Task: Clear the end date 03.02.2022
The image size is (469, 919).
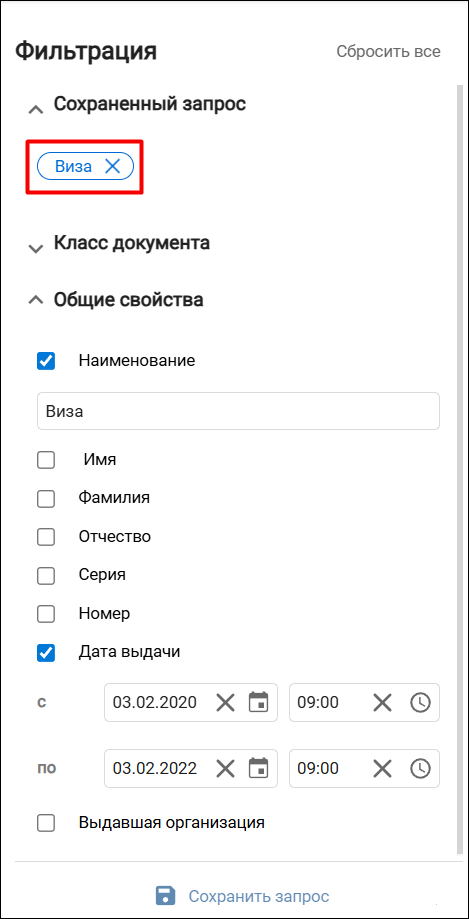Action: [x=225, y=768]
